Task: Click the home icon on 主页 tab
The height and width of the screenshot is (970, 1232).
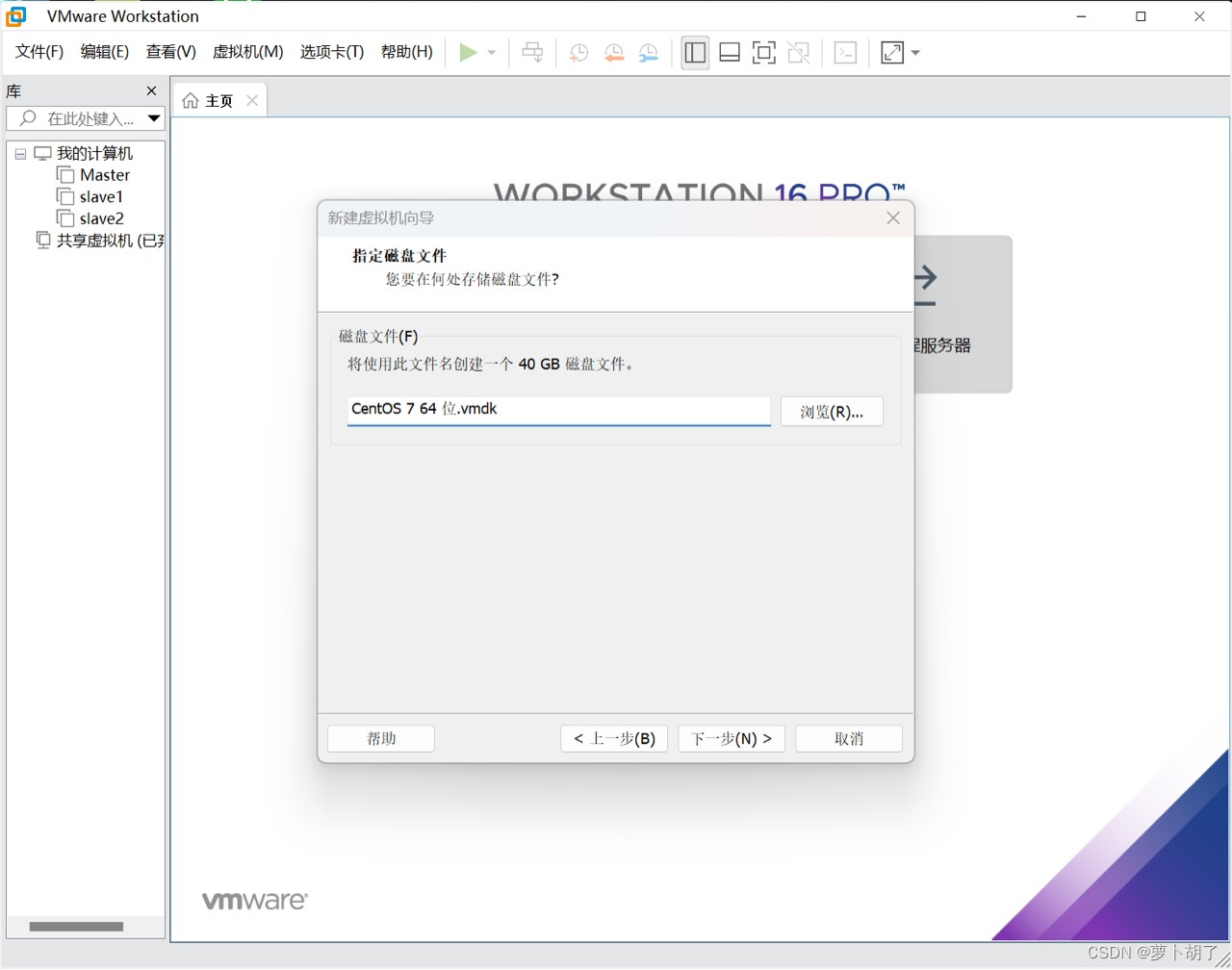Action: click(191, 101)
